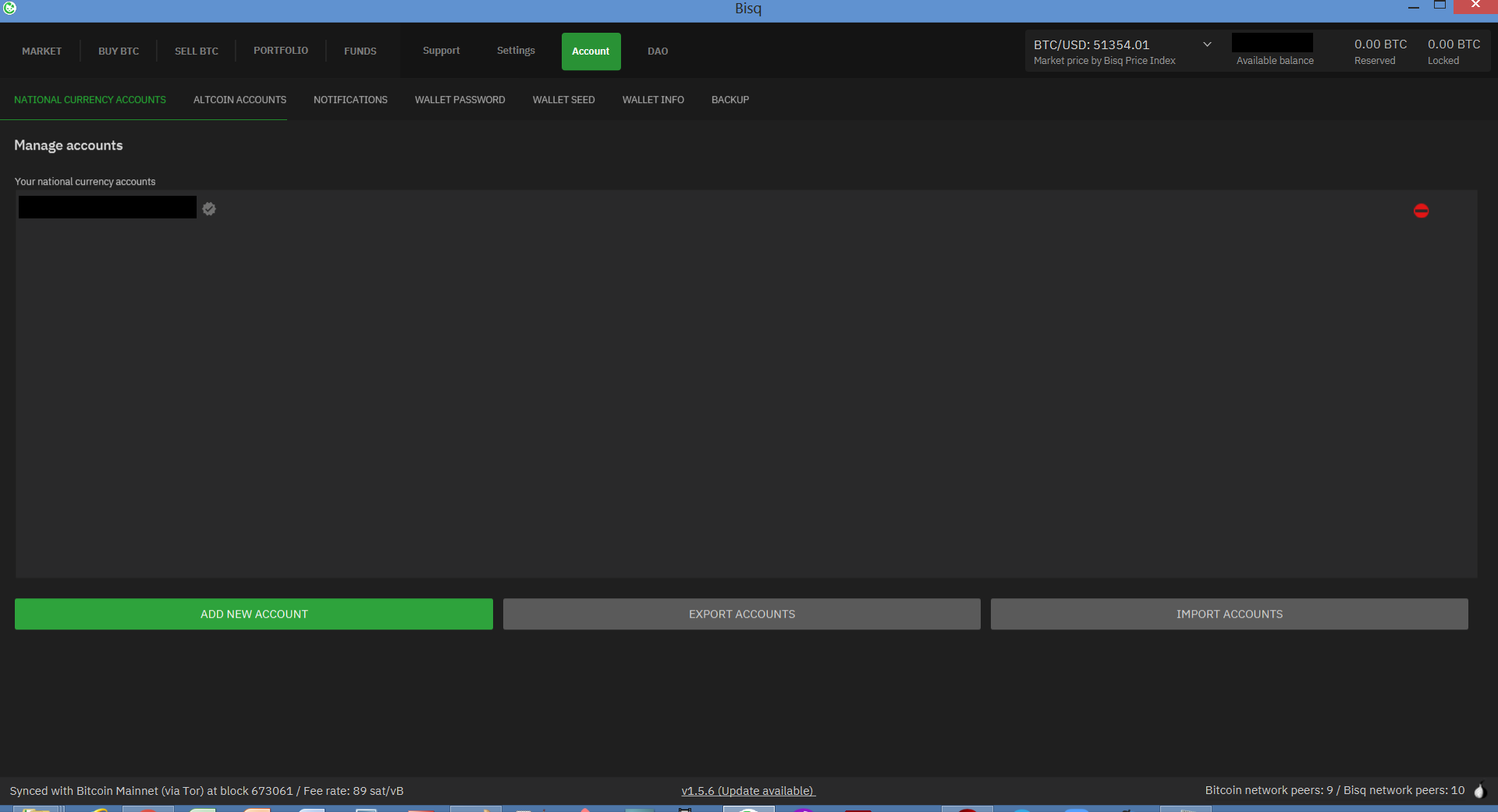Go to the DAO section
The width and height of the screenshot is (1498, 812).
coord(657,51)
